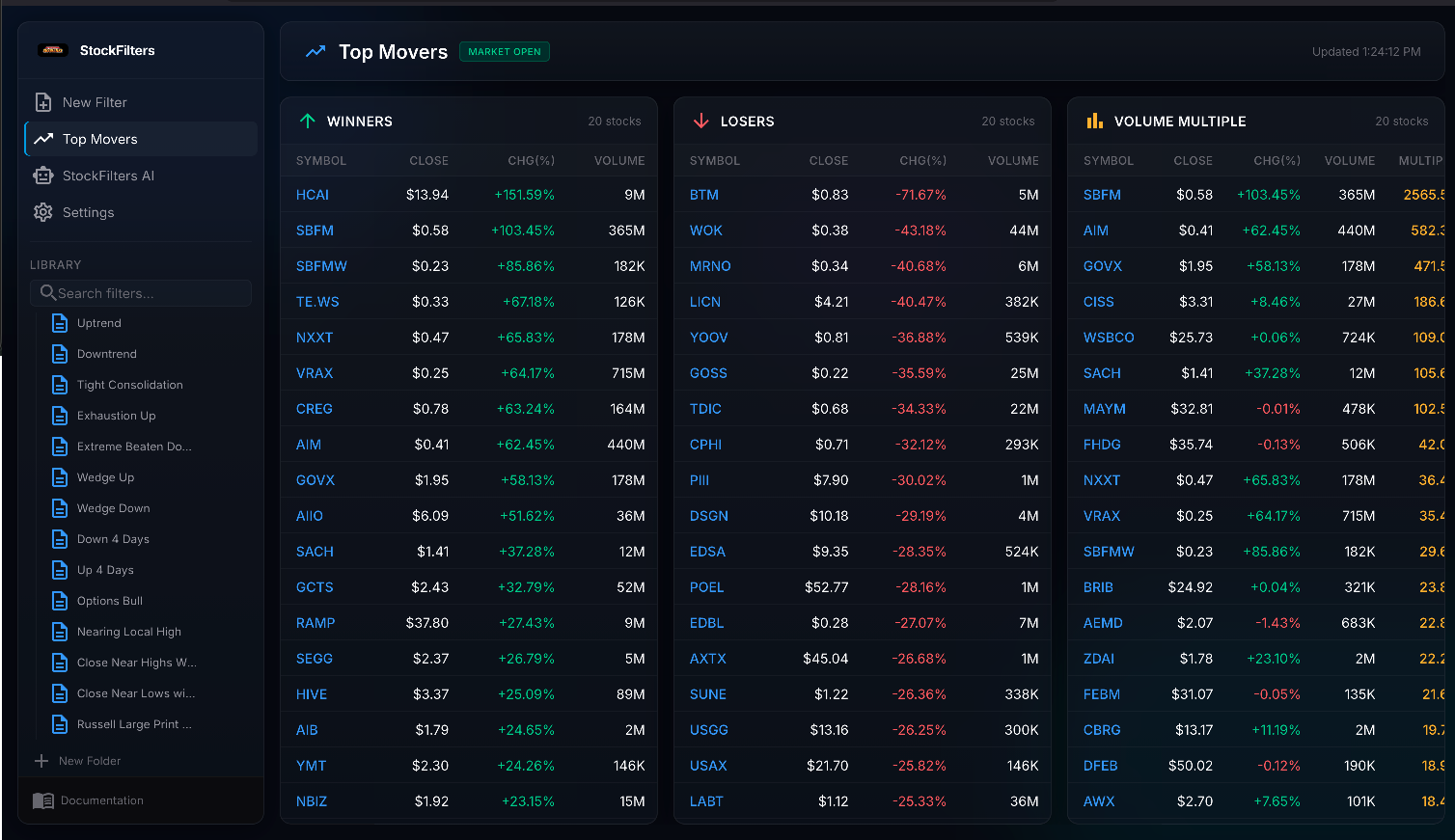Click the Down 4 Days file icon

60,539
